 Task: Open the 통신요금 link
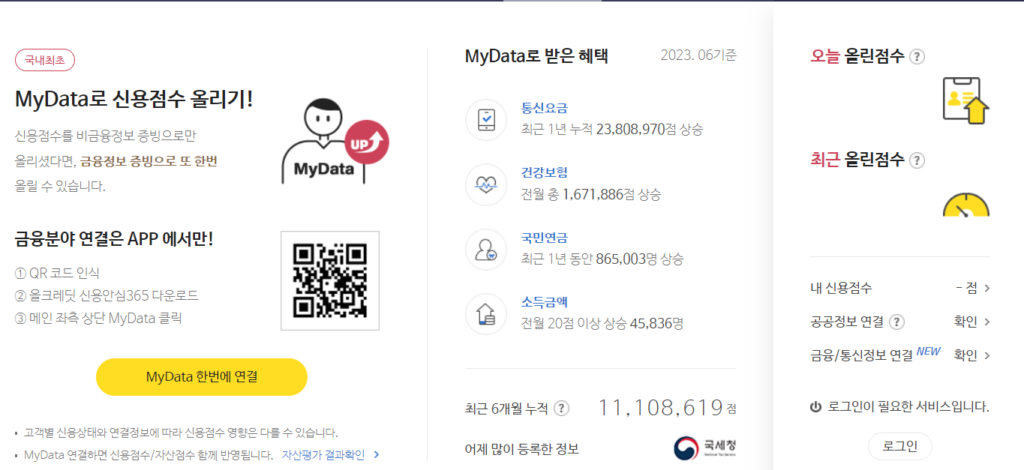tap(544, 108)
